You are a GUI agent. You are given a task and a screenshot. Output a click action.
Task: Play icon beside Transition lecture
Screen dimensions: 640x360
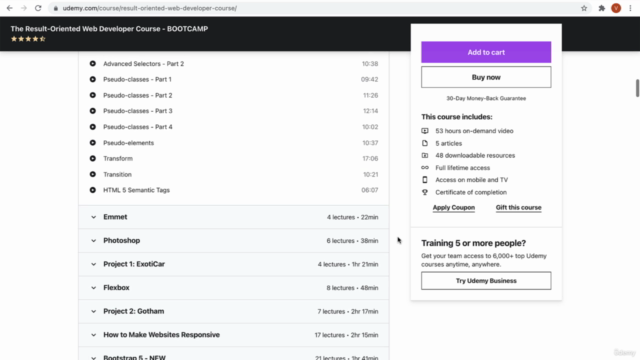click(93, 174)
